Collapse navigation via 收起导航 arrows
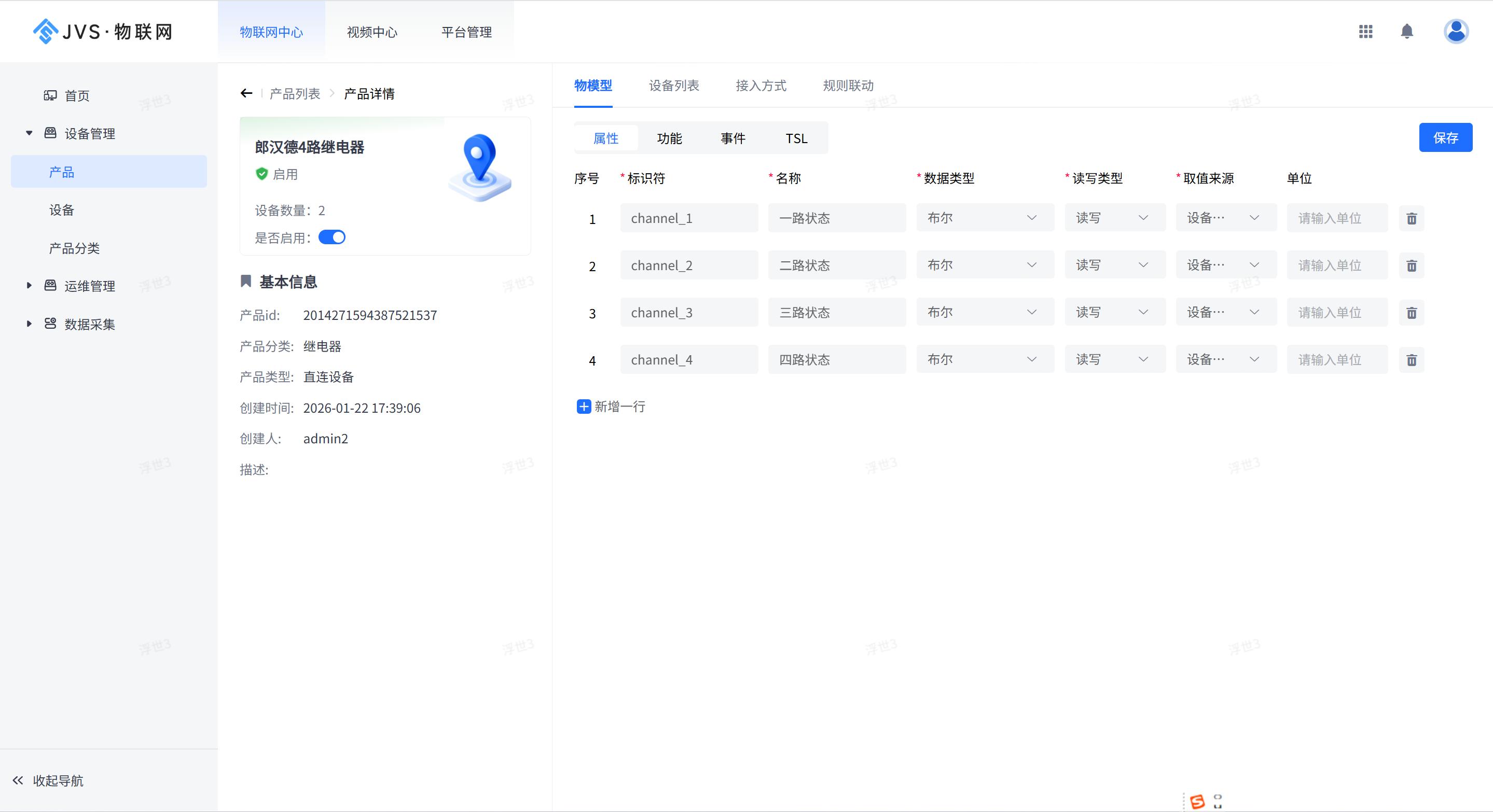Screen dimensions: 1493x812 tap(18, 780)
